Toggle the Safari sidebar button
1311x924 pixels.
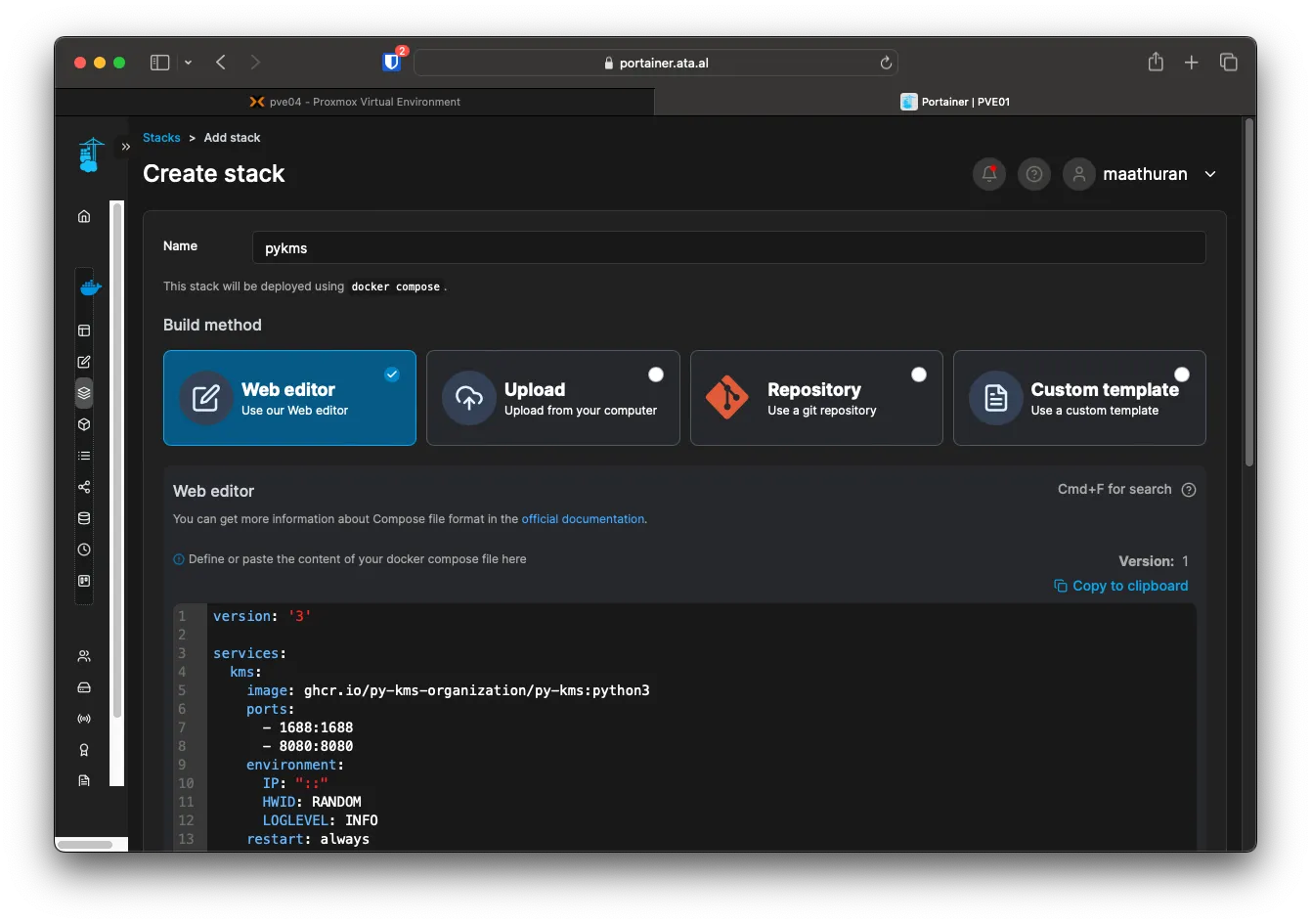click(159, 63)
